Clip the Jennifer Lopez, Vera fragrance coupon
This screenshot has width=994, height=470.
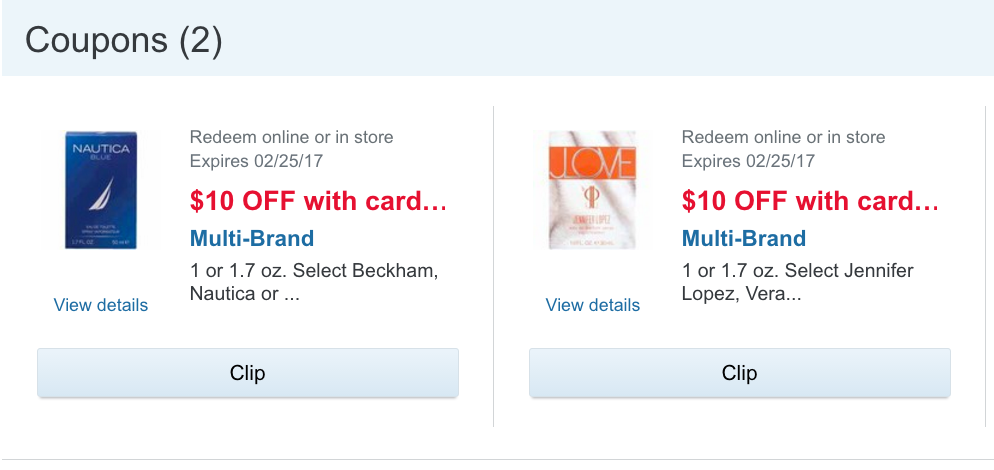tap(740, 373)
